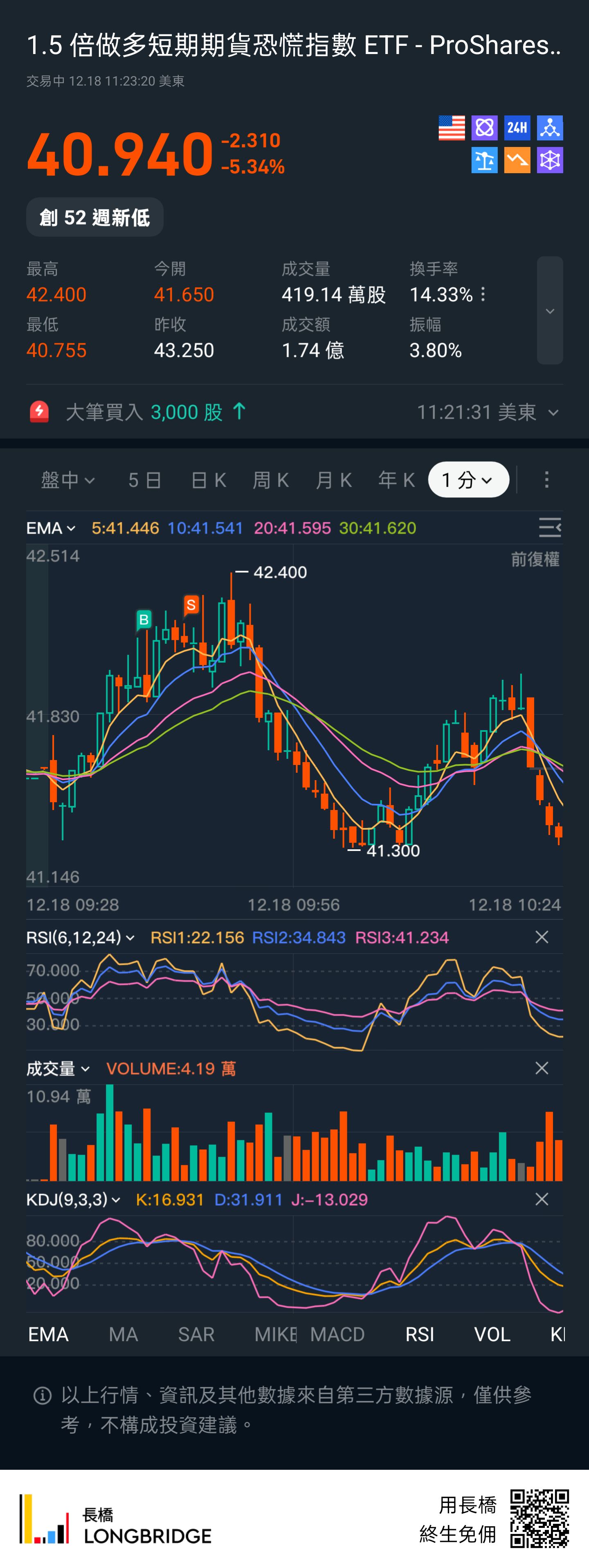Toggle the MACD indicator on
This screenshot has width=589, height=1568.
(x=337, y=1334)
